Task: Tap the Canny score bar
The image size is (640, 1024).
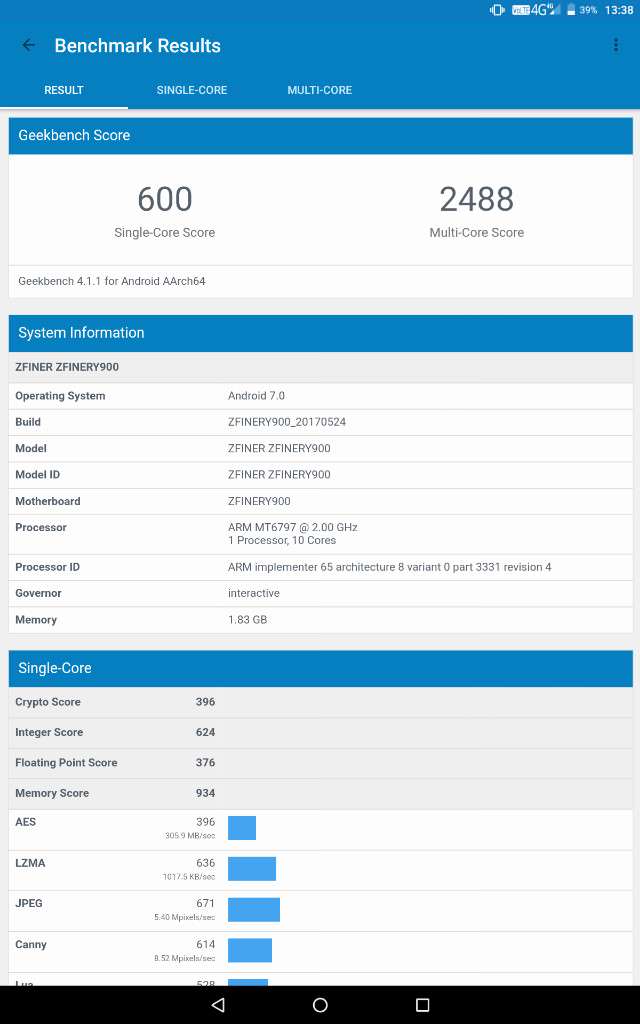Action: (249, 950)
